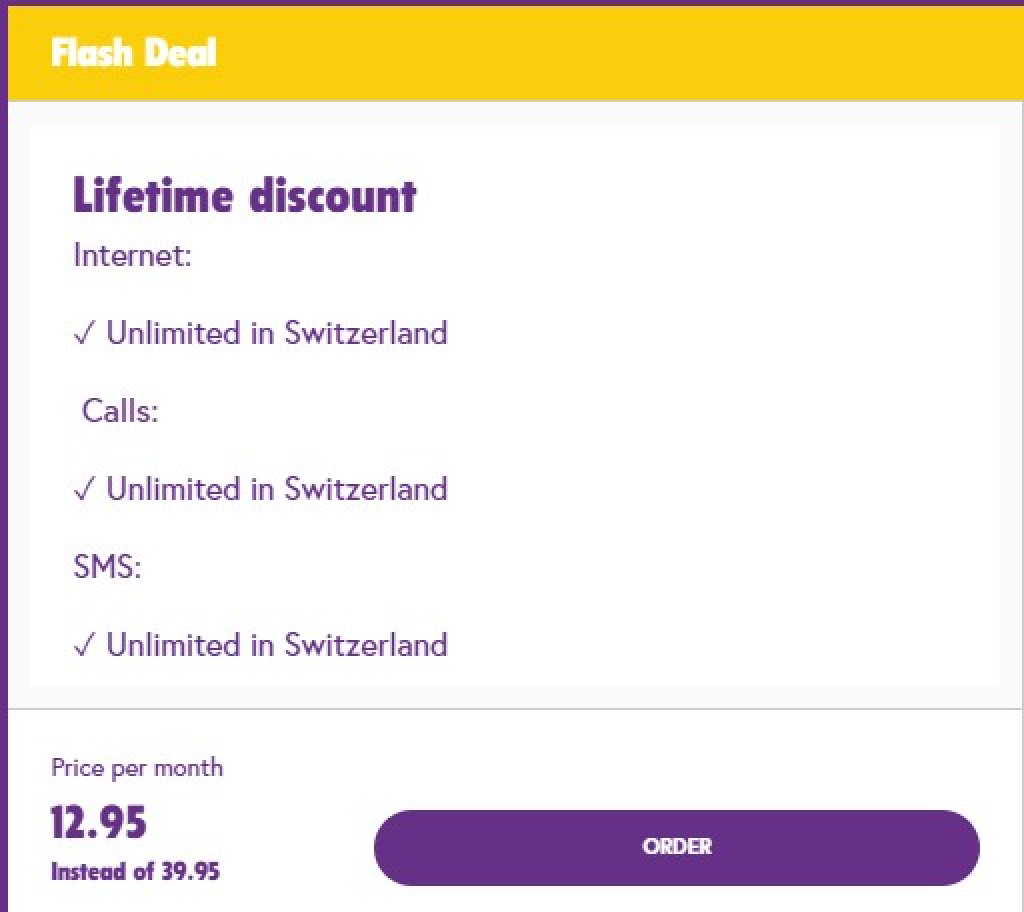Click Unlimited in Switzerland text below Calls
Screen dimensions: 1024x912
pos(277,489)
